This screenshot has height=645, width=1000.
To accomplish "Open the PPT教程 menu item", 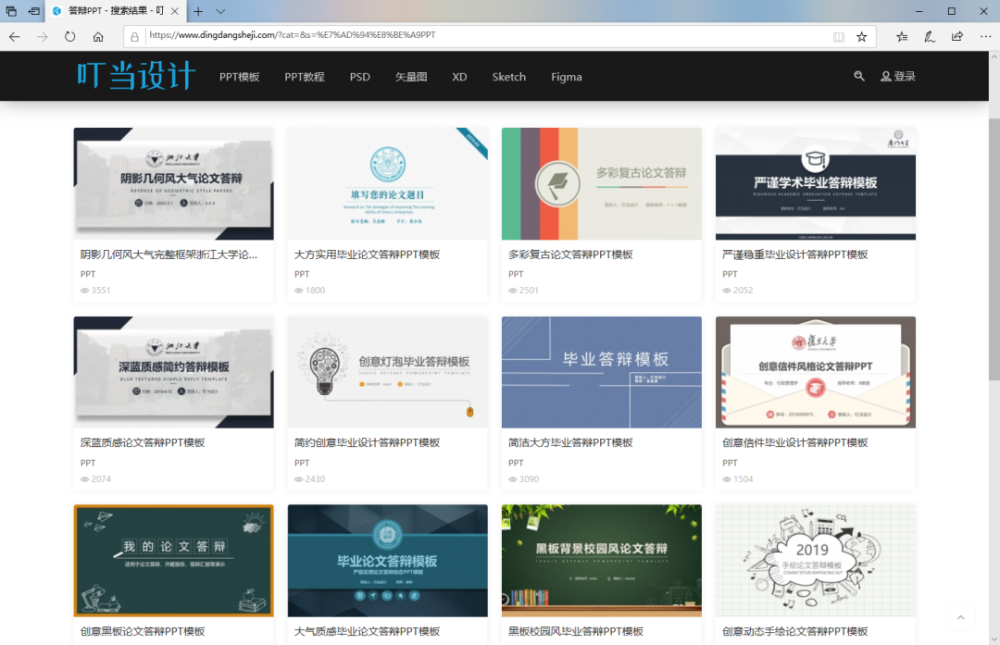I will click(304, 77).
